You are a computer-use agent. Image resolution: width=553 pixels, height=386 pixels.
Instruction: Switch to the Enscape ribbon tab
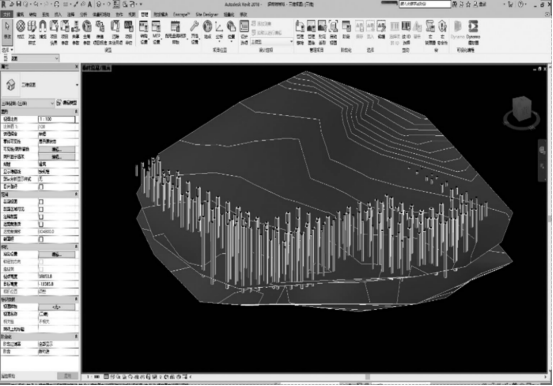[x=182, y=14]
